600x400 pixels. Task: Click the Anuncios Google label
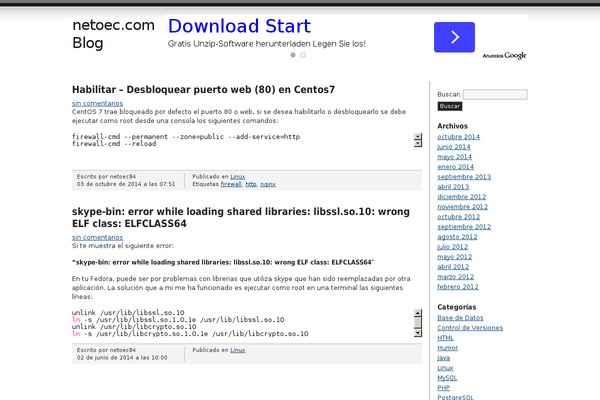[x=504, y=56]
